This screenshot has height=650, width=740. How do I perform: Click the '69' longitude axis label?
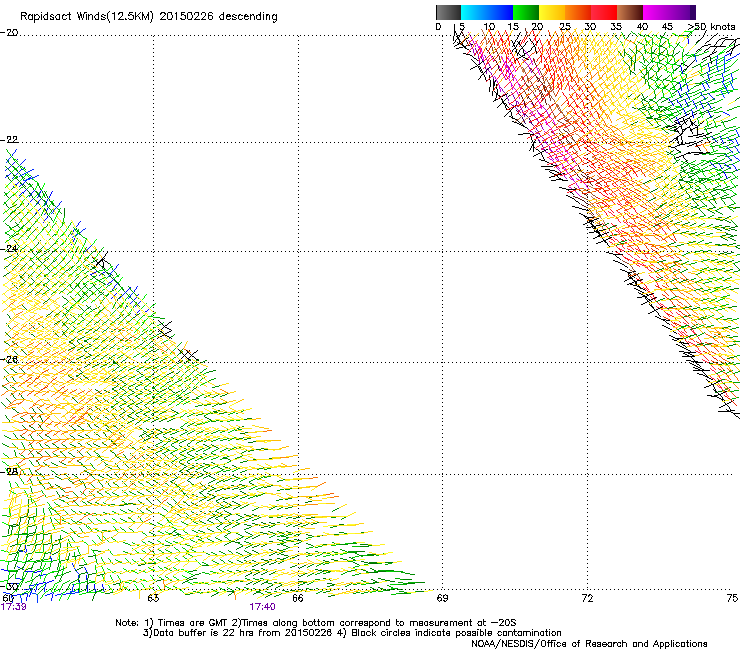click(x=442, y=598)
